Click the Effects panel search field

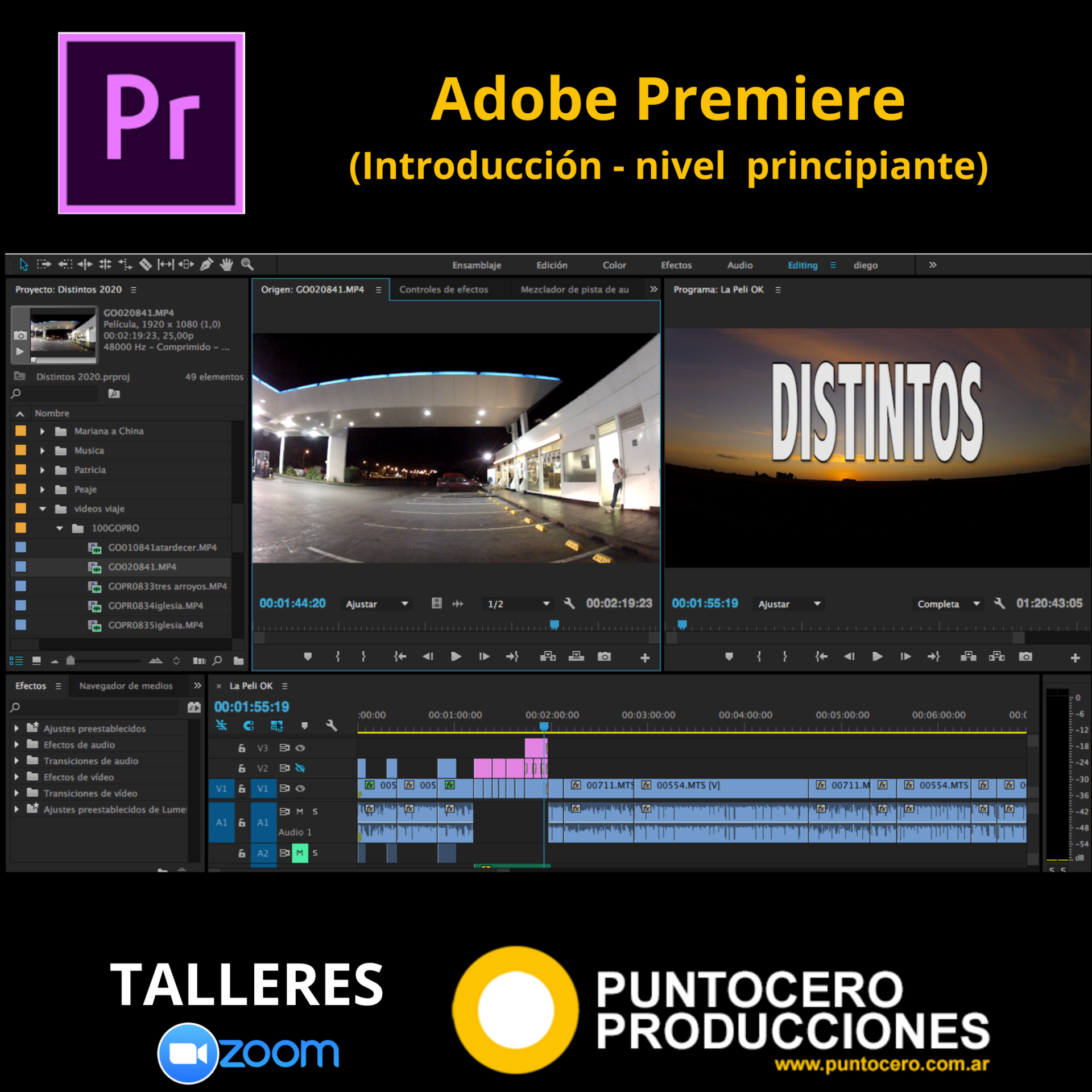point(94,707)
